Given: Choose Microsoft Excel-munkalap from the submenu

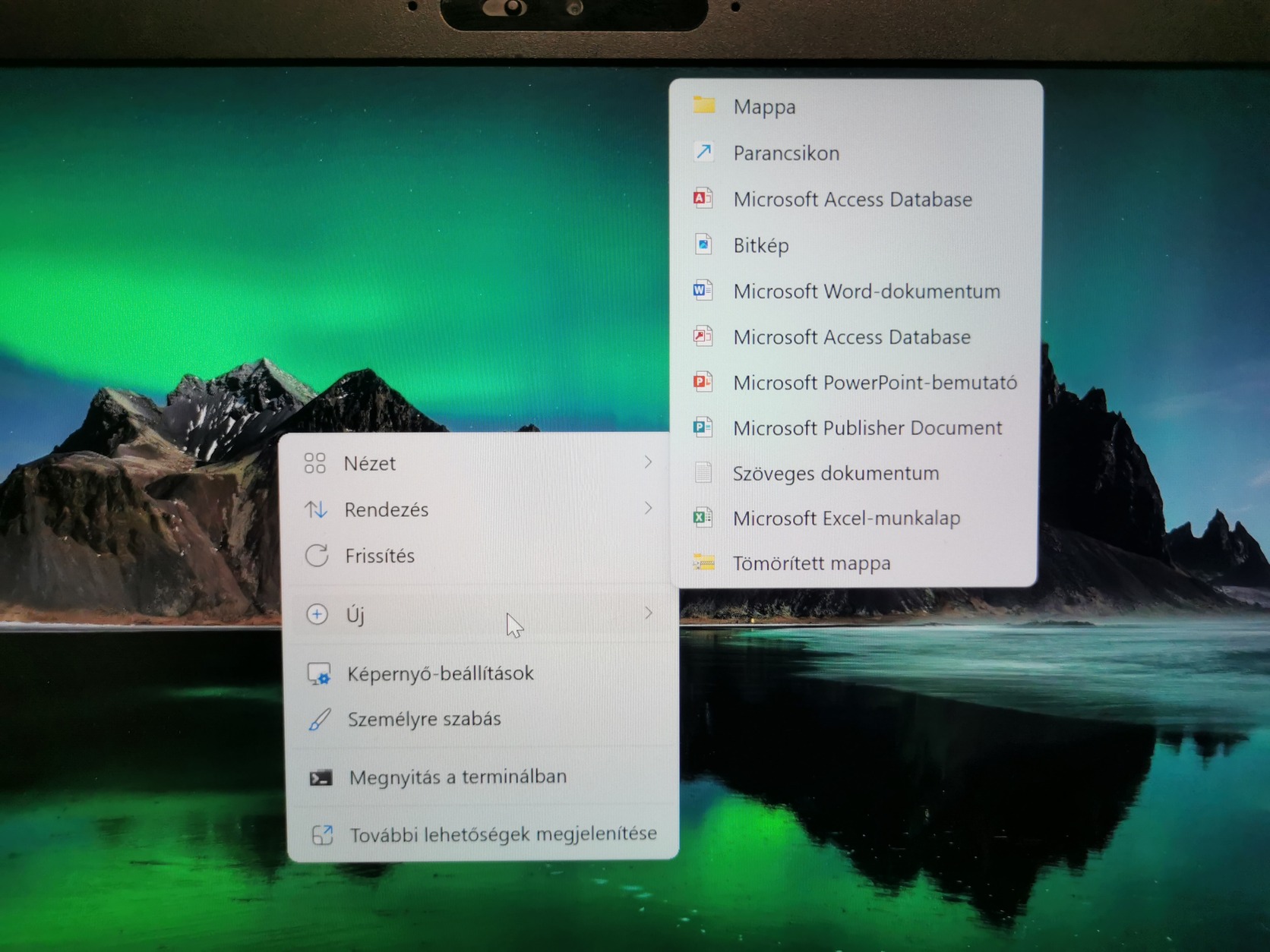Looking at the screenshot, I should [855, 518].
